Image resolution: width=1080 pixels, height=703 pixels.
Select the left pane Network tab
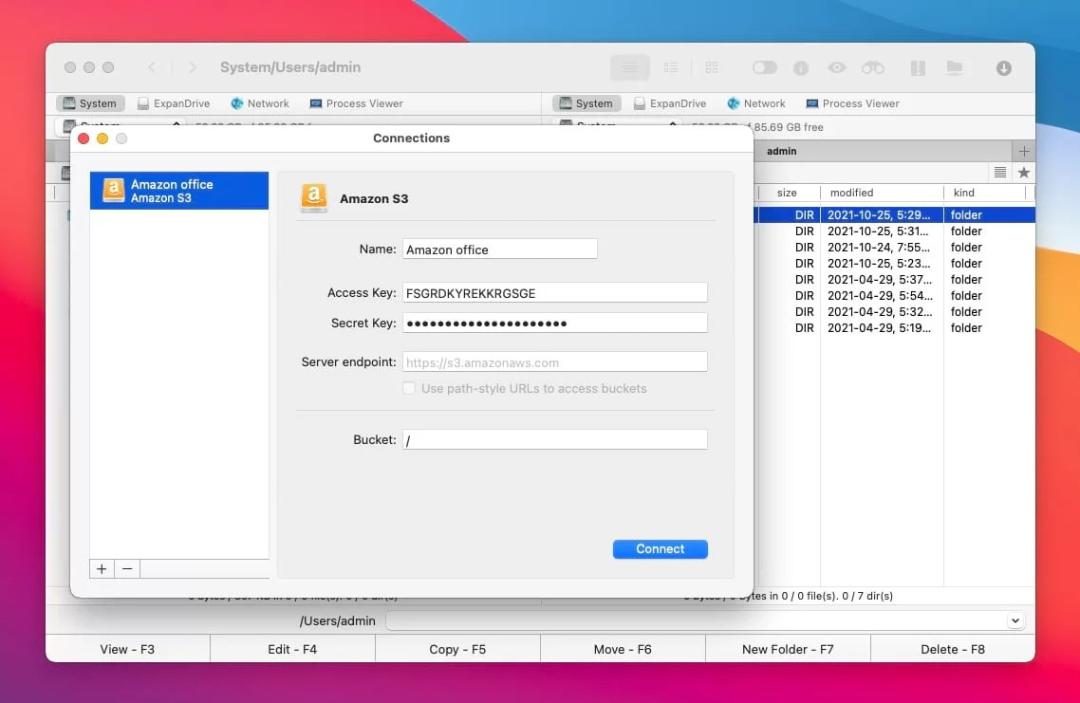tap(260, 103)
